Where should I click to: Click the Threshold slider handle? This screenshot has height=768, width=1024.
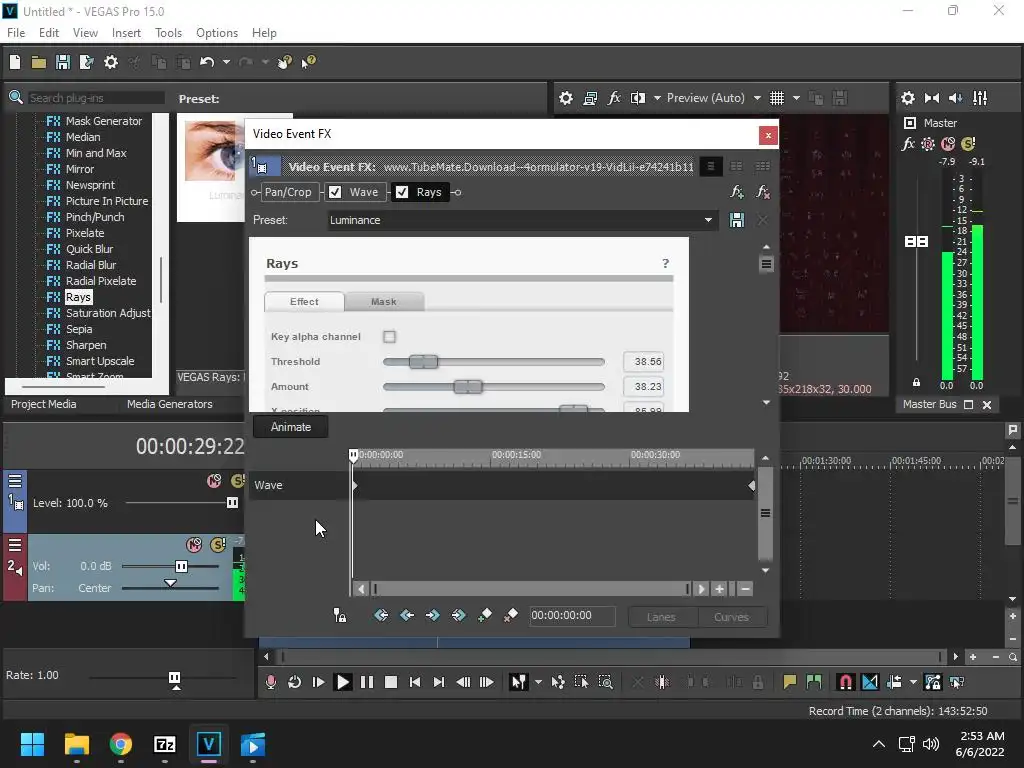[423, 362]
